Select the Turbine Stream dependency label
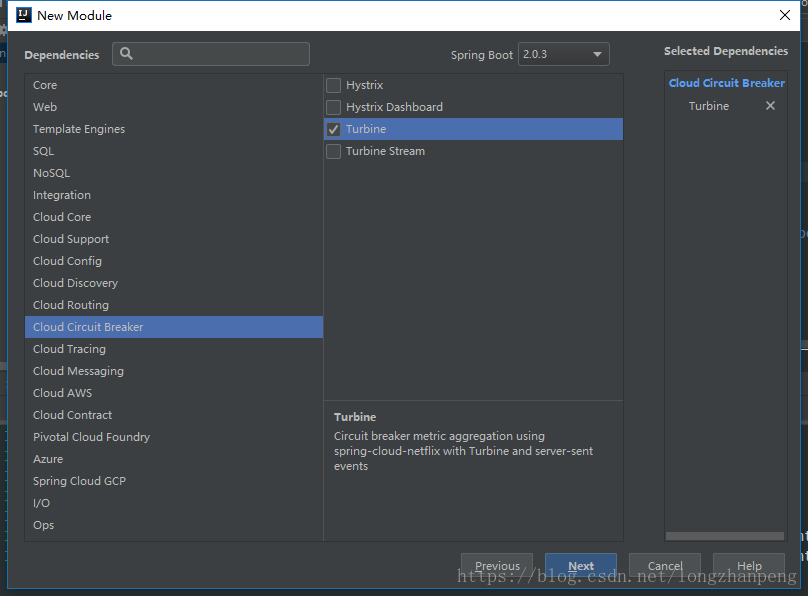Viewport: 808px width, 596px height. pos(385,151)
